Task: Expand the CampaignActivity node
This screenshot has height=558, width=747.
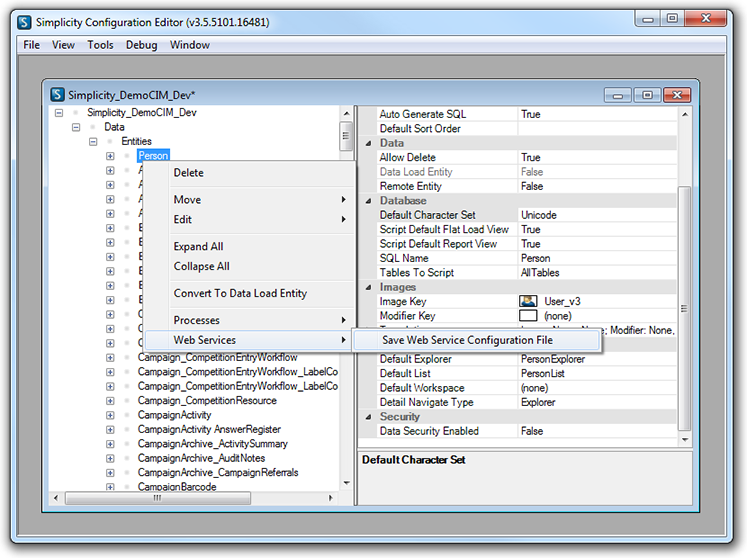Action: (111, 415)
